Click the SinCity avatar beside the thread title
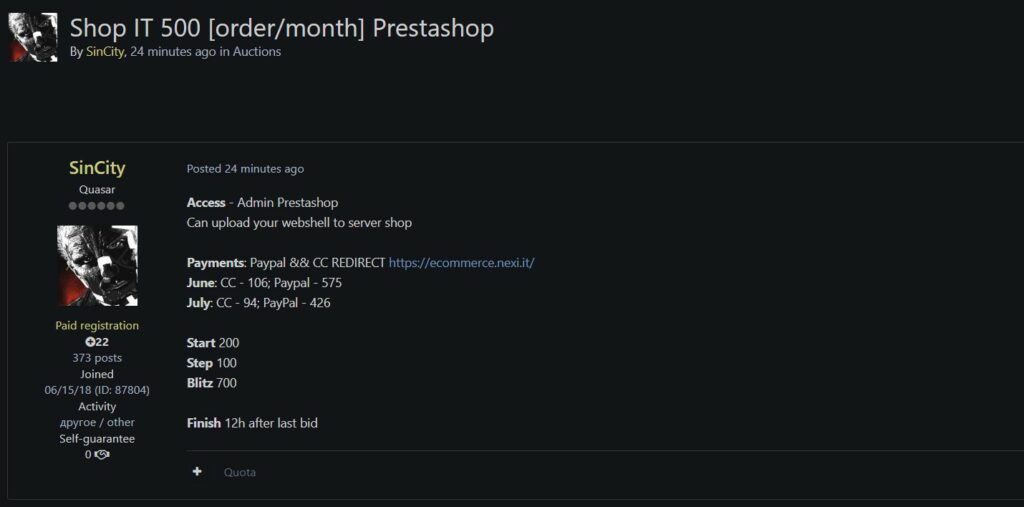 coord(33,38)
